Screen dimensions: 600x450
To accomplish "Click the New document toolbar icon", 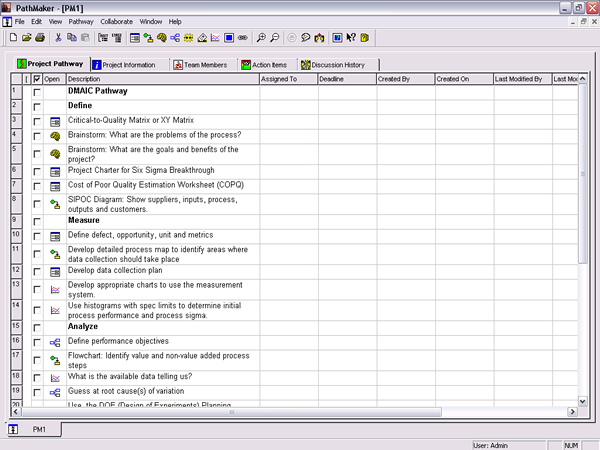I will pos(13,38).
